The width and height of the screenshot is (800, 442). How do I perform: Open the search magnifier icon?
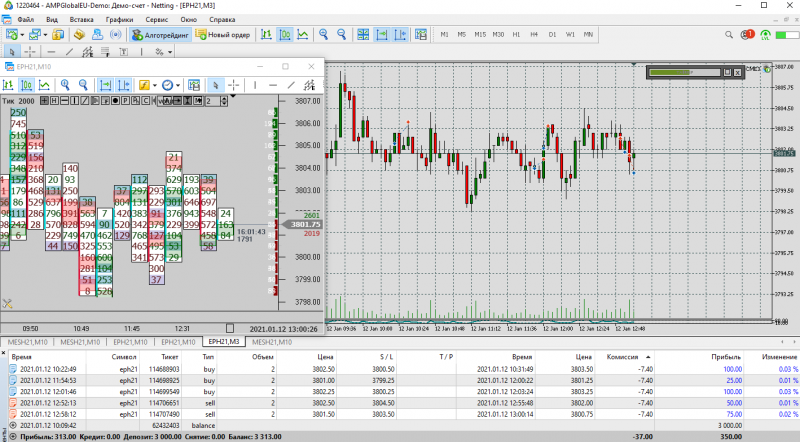pyautogui.click(x=729, y=35)
